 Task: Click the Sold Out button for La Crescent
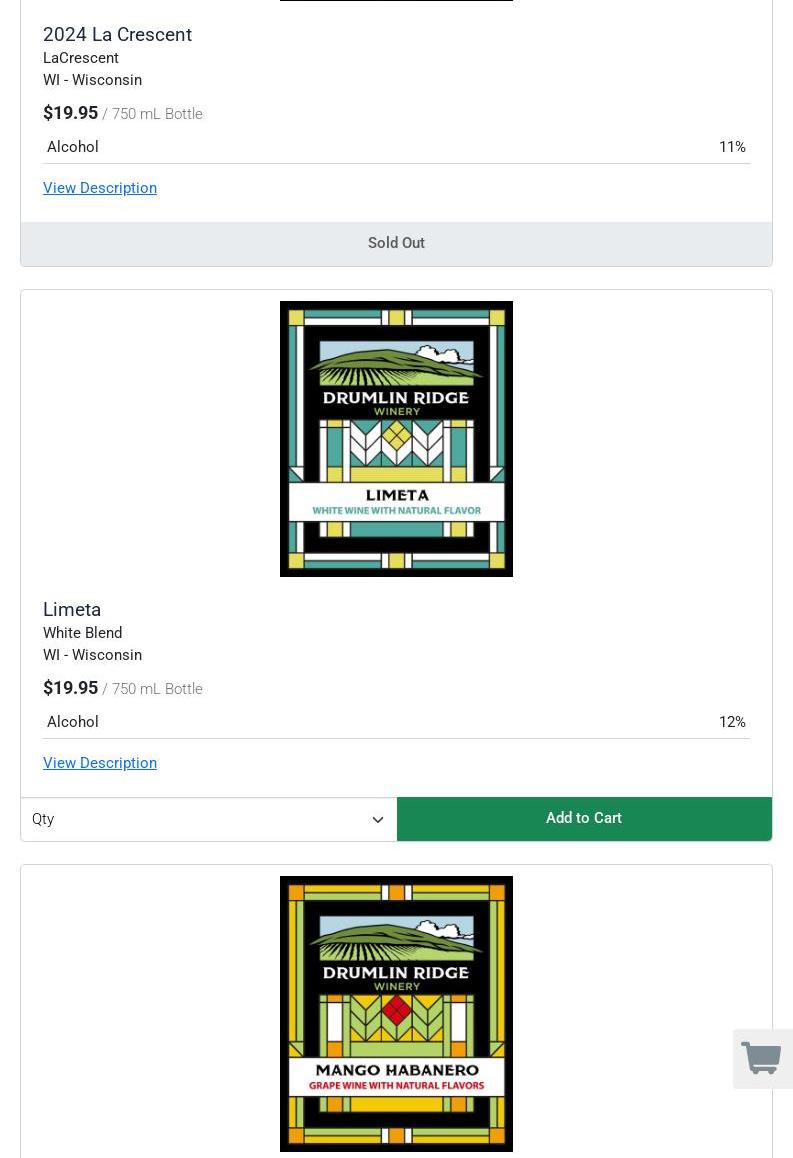(396, 243)
